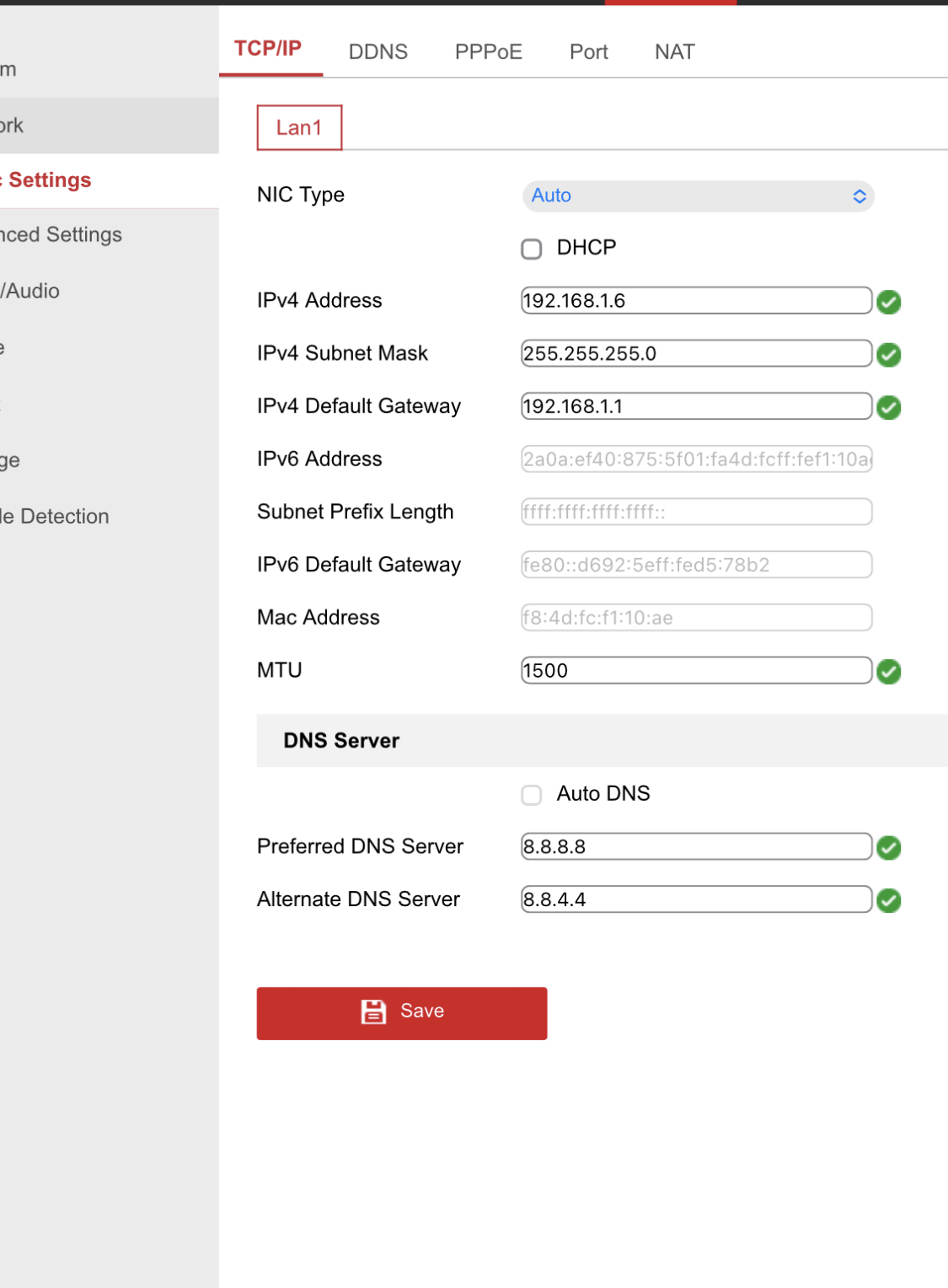Screen dimensions: 948x1288
Task: Click validation checkmark next to Subnet Mask
Action: 888,355
